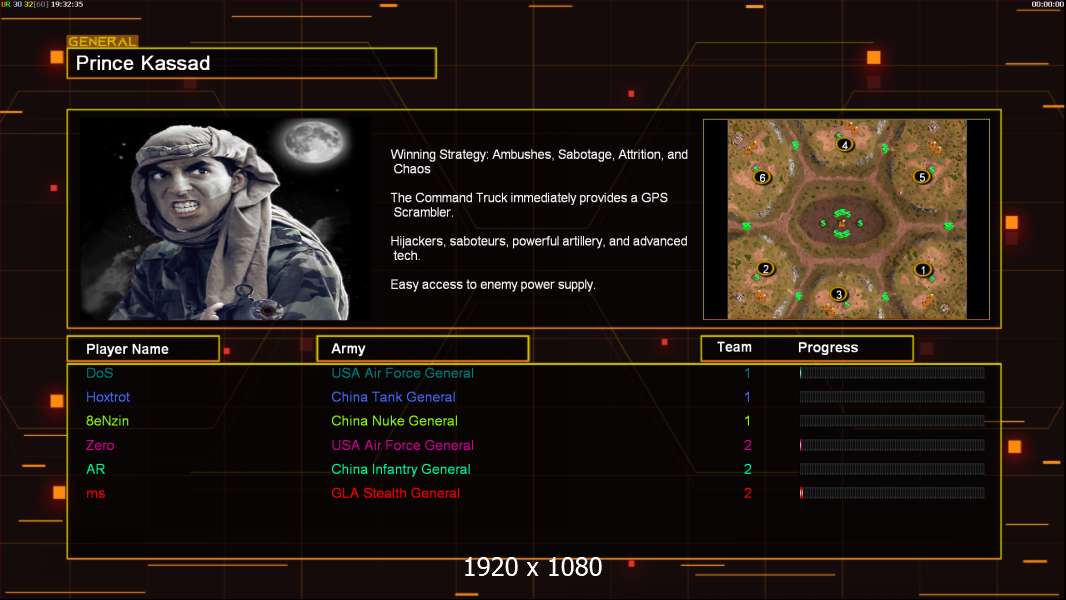Click Zero's USA Air Force General army
This screenshot has width=1066, height=600.
point(402,445)
